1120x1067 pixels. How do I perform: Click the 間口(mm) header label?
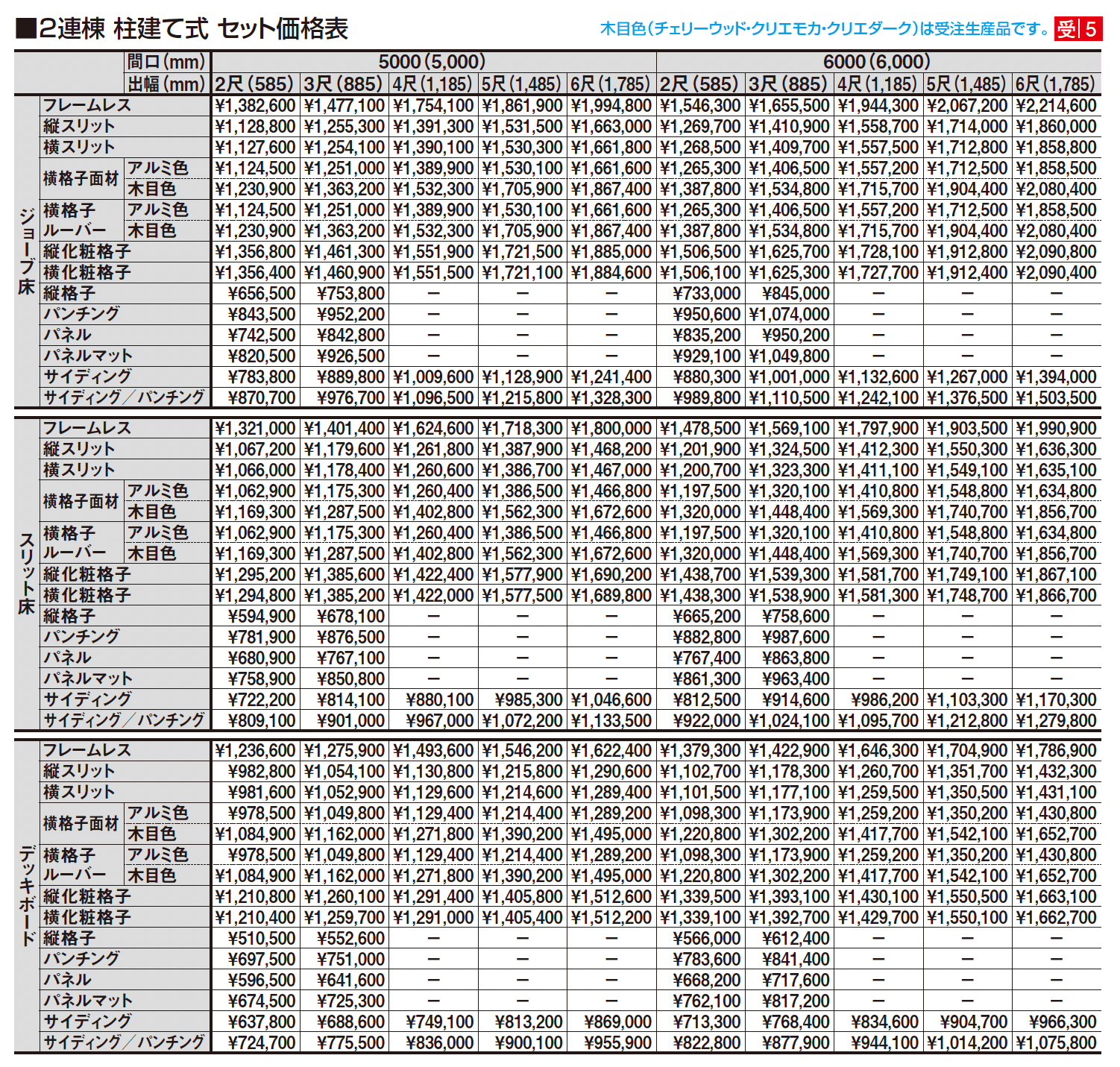coord(166,62)
